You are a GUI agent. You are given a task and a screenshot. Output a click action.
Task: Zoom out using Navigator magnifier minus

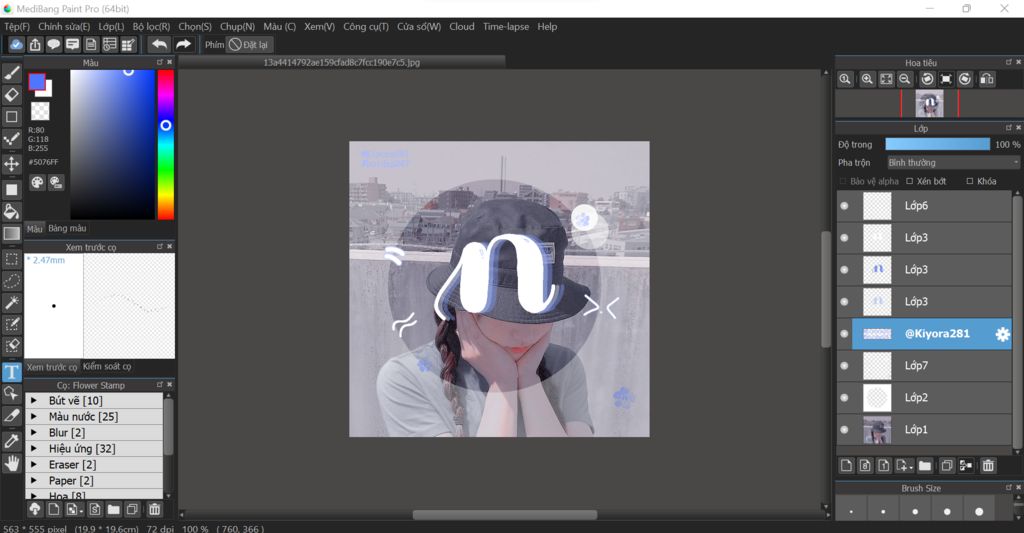point(904,79)
